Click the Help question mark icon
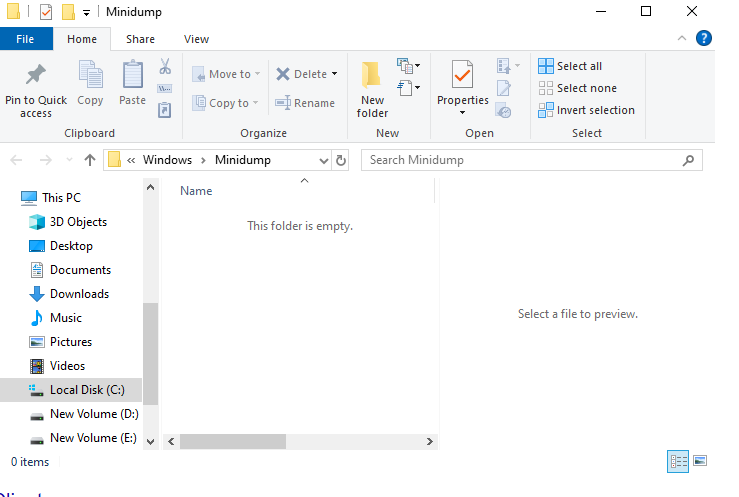This screenshot has width=739, height=497. tap(704, 38)
